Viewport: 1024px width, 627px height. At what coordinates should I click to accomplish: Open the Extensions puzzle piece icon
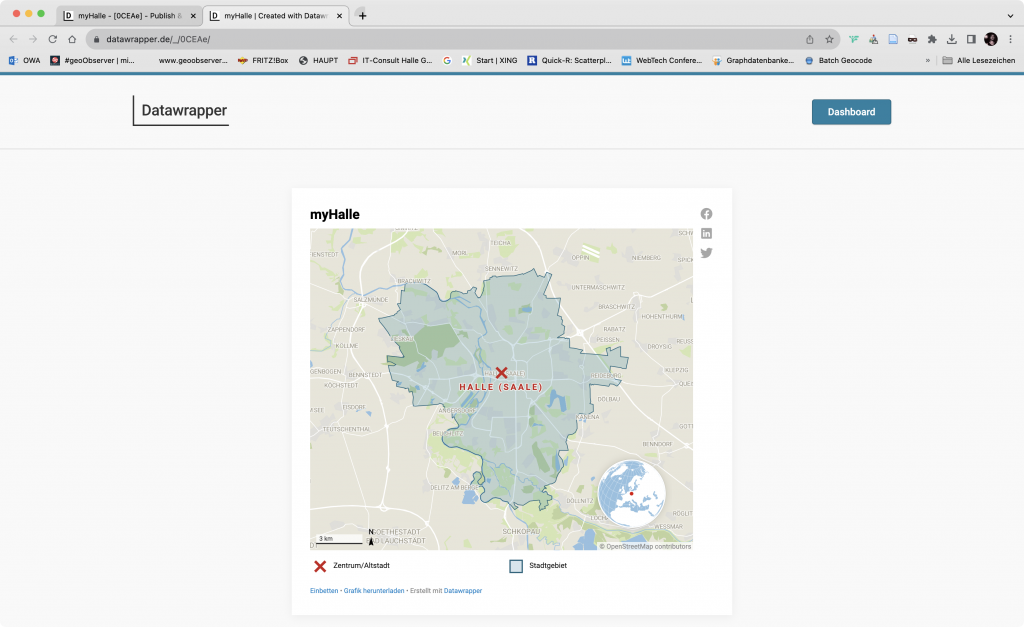coord(932,39)
